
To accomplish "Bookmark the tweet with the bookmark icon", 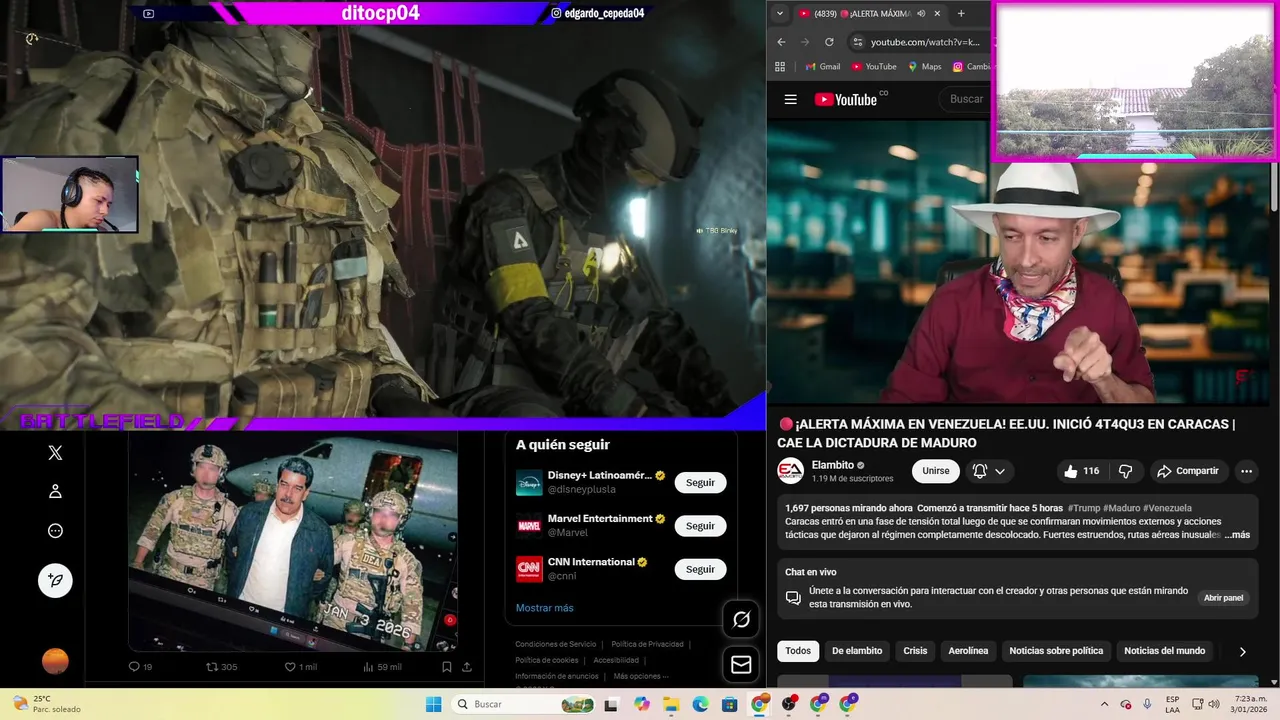I will coord(447,667).
